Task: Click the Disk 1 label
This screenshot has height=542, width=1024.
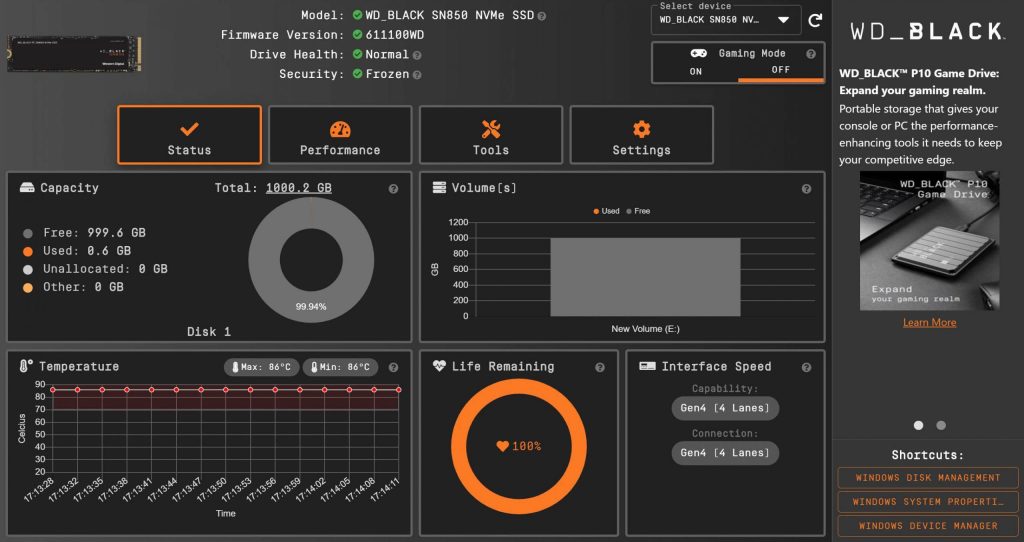Action: [x=209, y=332]
